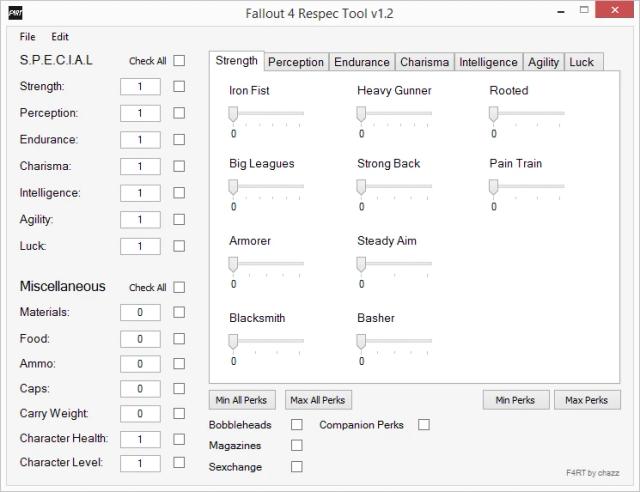Click the F4RT app icon in title bar
This screenshot has width=640, height=492.
[x=16, y=13]
